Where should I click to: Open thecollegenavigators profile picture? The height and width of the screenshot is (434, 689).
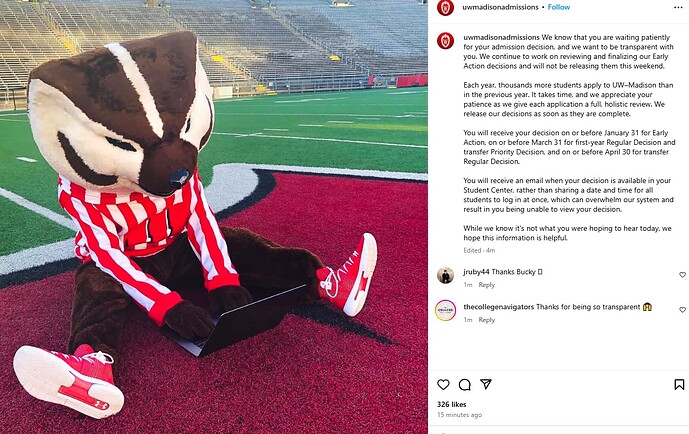tap(445, 311)
